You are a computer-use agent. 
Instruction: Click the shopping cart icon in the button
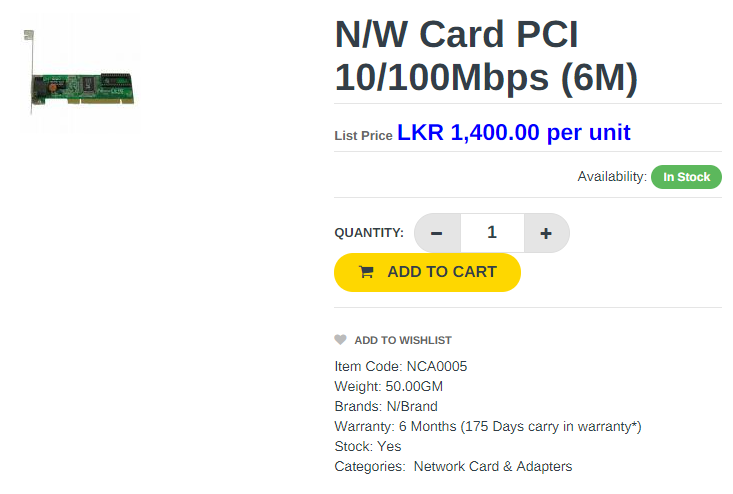[x=366, y=272]
